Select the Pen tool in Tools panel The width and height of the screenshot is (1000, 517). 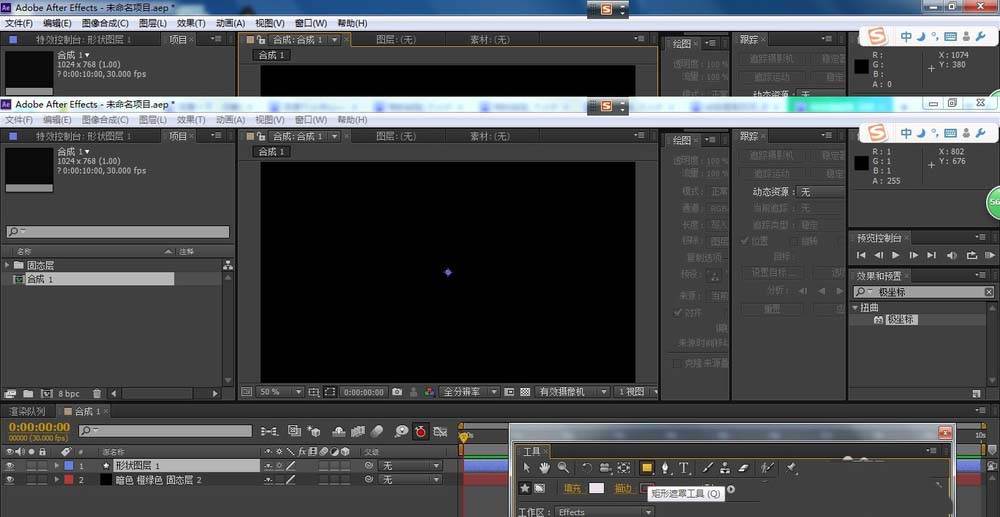click(x=665, y=468)
